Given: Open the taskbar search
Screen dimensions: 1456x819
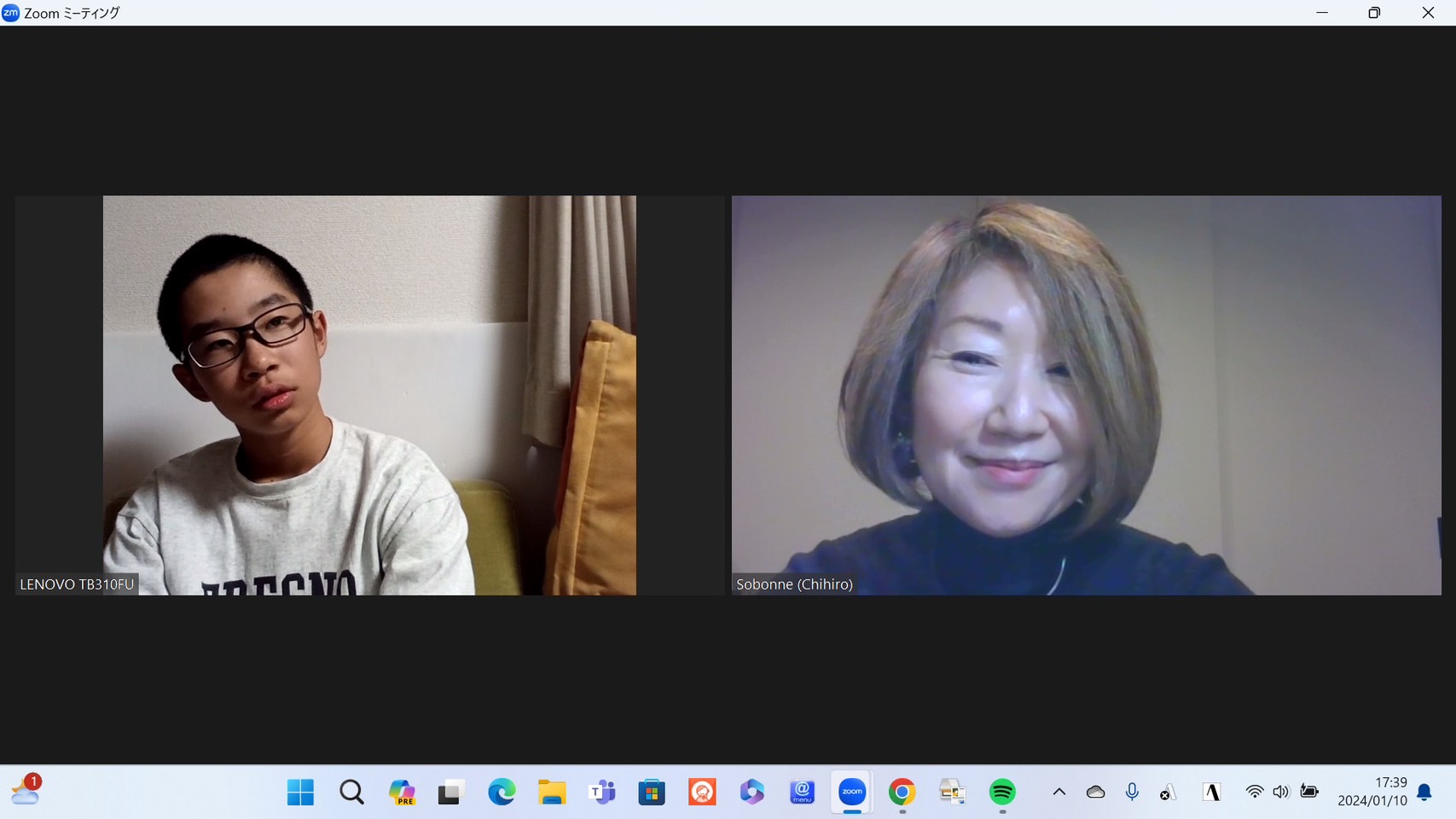Looking at the screenshot, I should click(x=351, y=793).
